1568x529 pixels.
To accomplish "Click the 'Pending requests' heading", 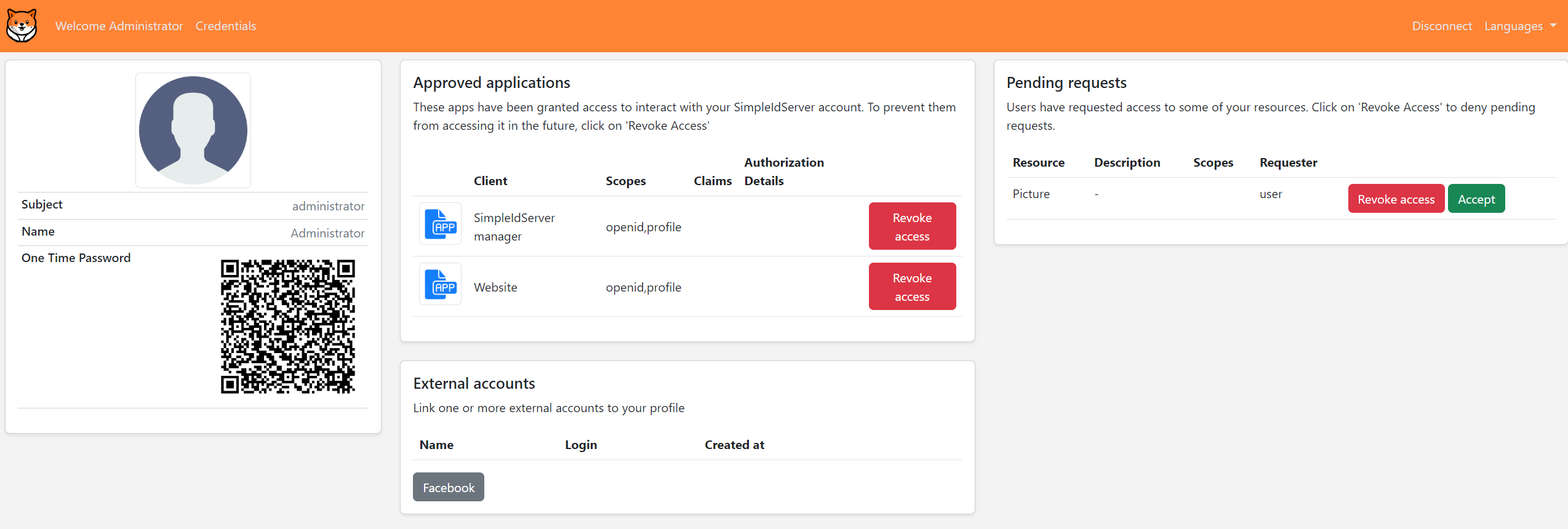I will (x=1066, y=82).
